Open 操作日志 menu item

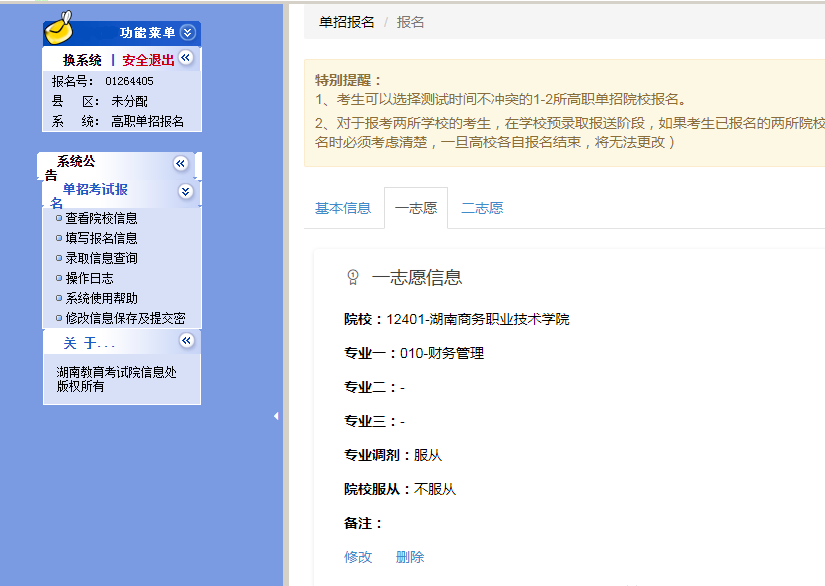pyautogui.click(x=89, y=278)
